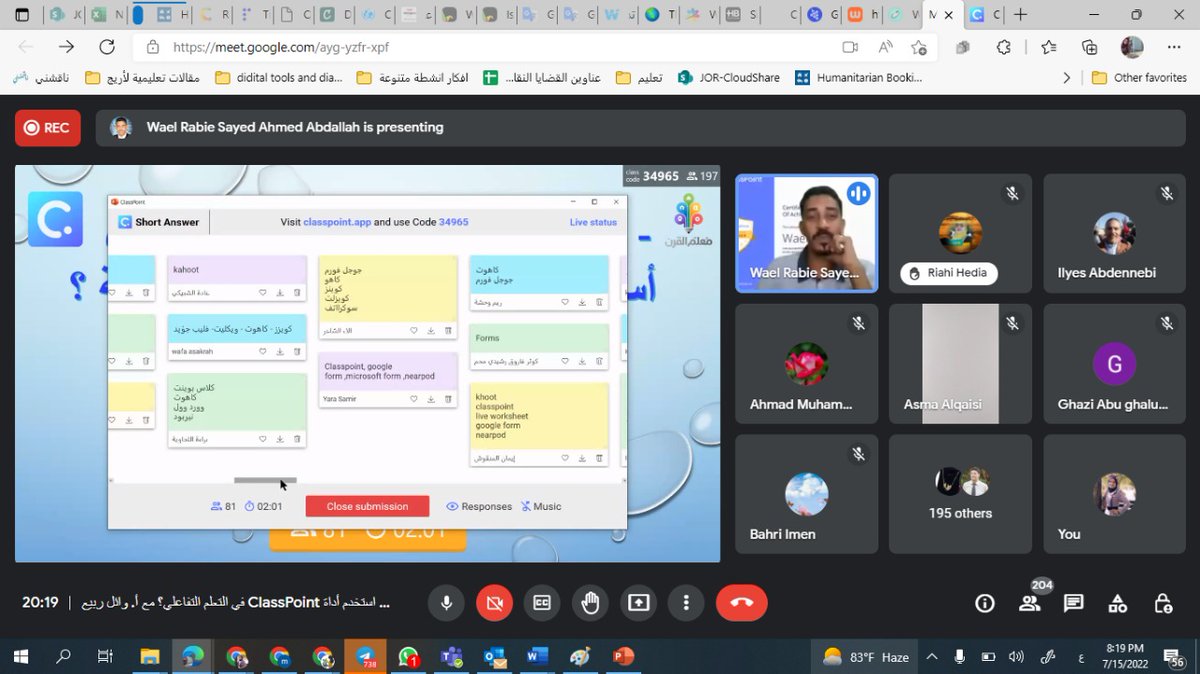The image size is (1200, 674).
Task: Click Close submission in ClassPoint
Action: [x=367, y=506]
